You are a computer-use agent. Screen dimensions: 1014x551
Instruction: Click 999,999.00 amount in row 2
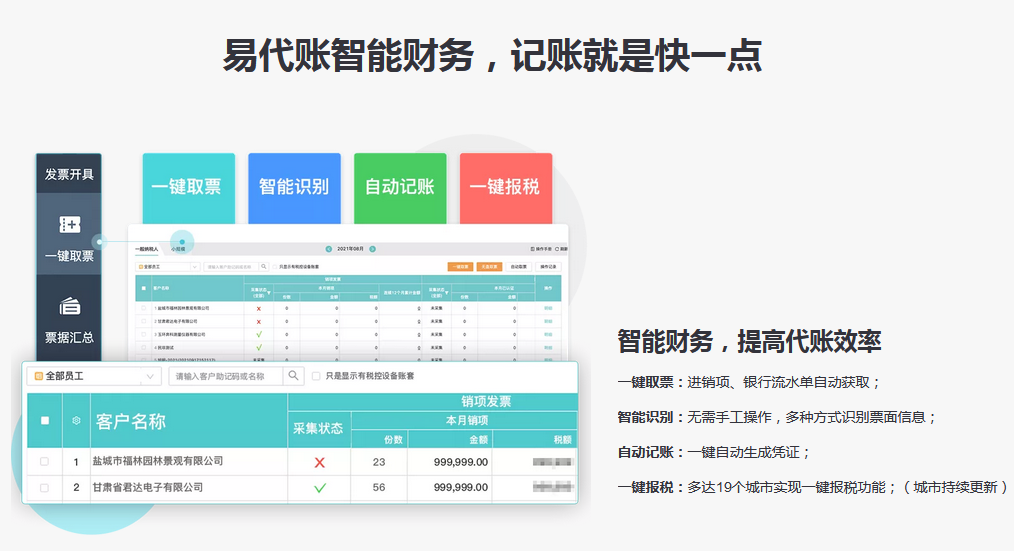pos(461,488)
